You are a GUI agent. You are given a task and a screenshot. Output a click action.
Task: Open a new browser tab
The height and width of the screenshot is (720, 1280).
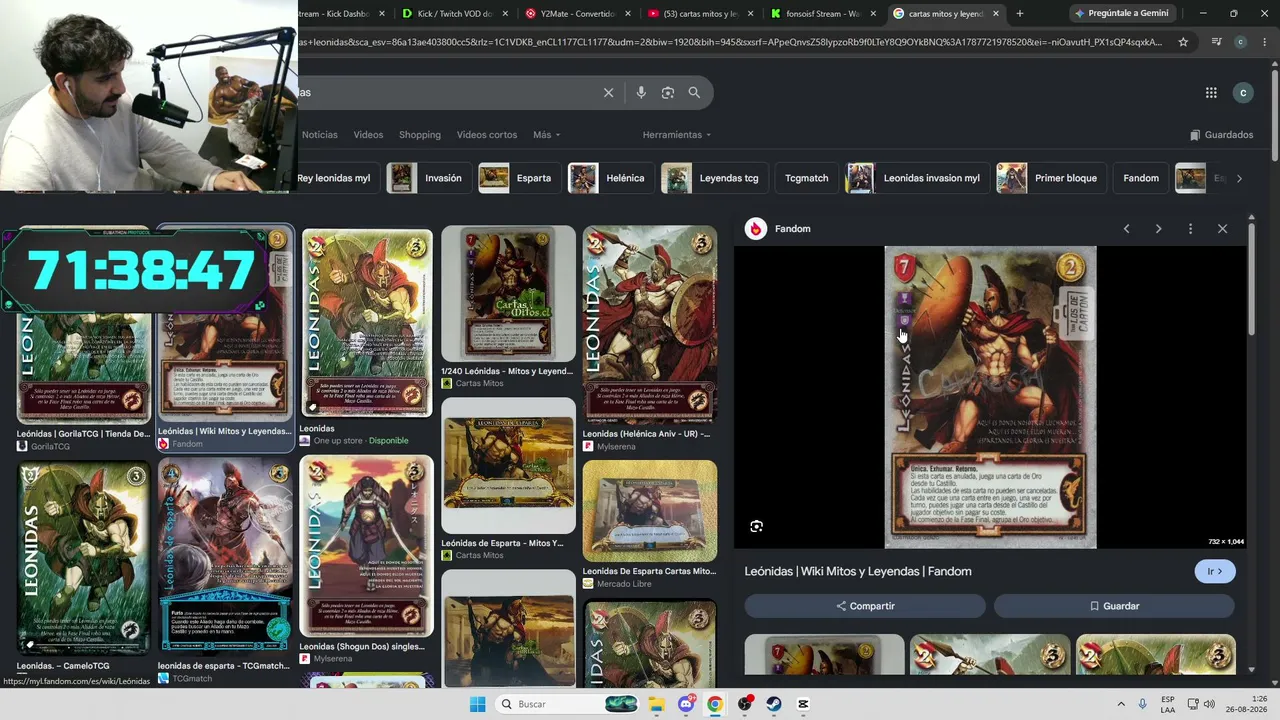click(x=1019, y=14)
